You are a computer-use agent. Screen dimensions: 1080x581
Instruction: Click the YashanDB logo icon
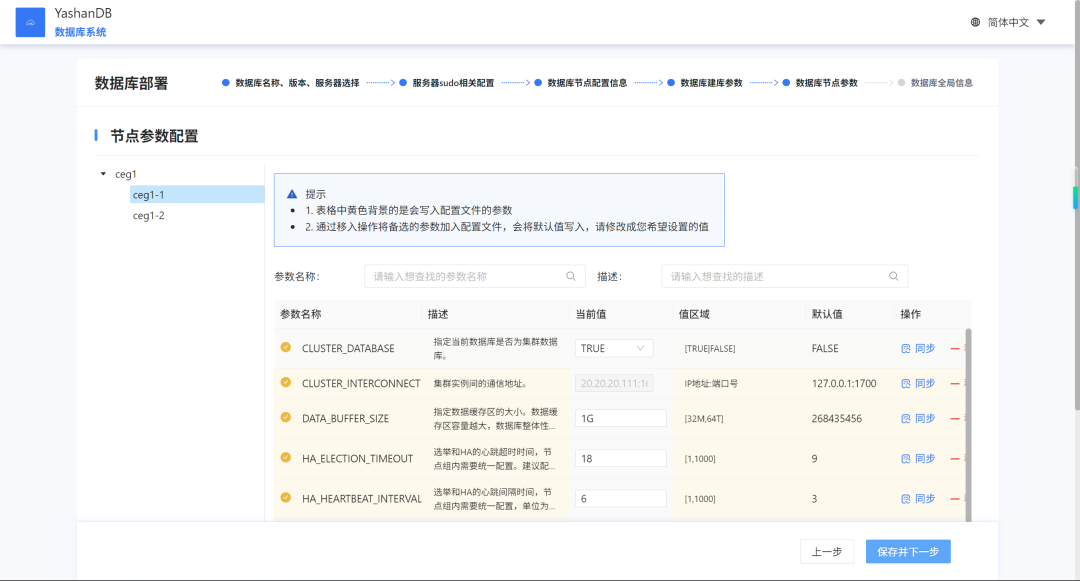coord(30,22)
